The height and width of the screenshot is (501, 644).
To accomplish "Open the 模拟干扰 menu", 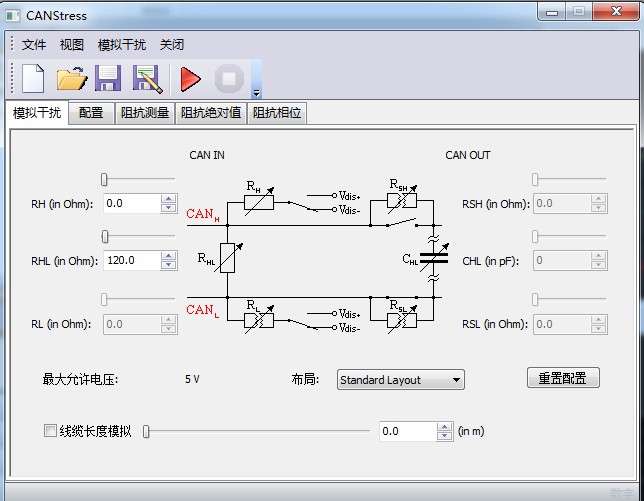I will coord(121,45).
